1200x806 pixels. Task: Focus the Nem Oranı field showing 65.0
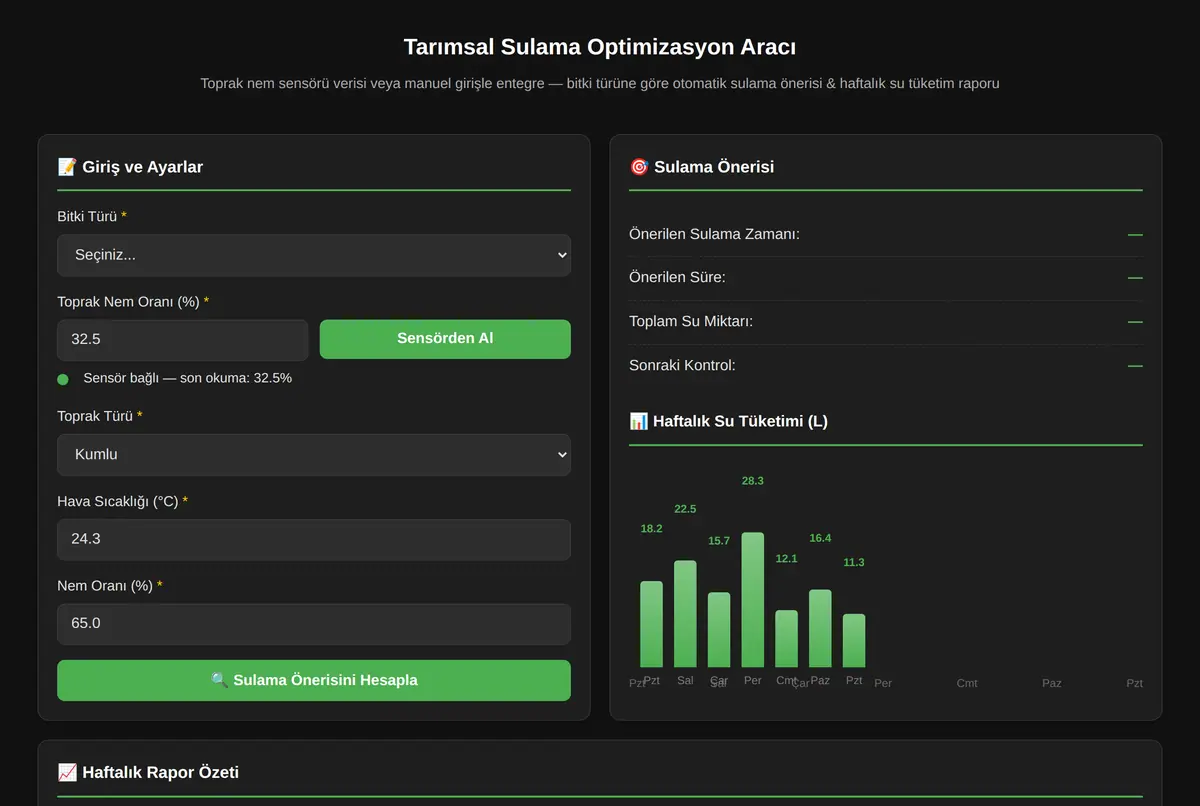tap(314, 624)
